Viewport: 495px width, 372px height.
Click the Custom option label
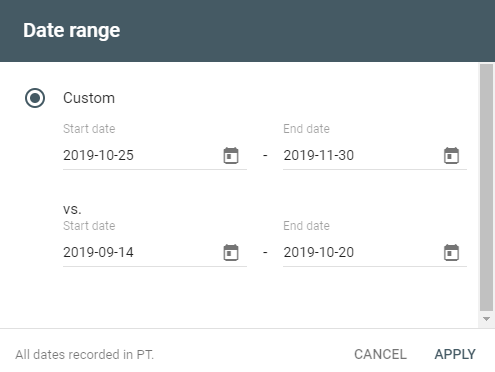click(x=89, y=98)
